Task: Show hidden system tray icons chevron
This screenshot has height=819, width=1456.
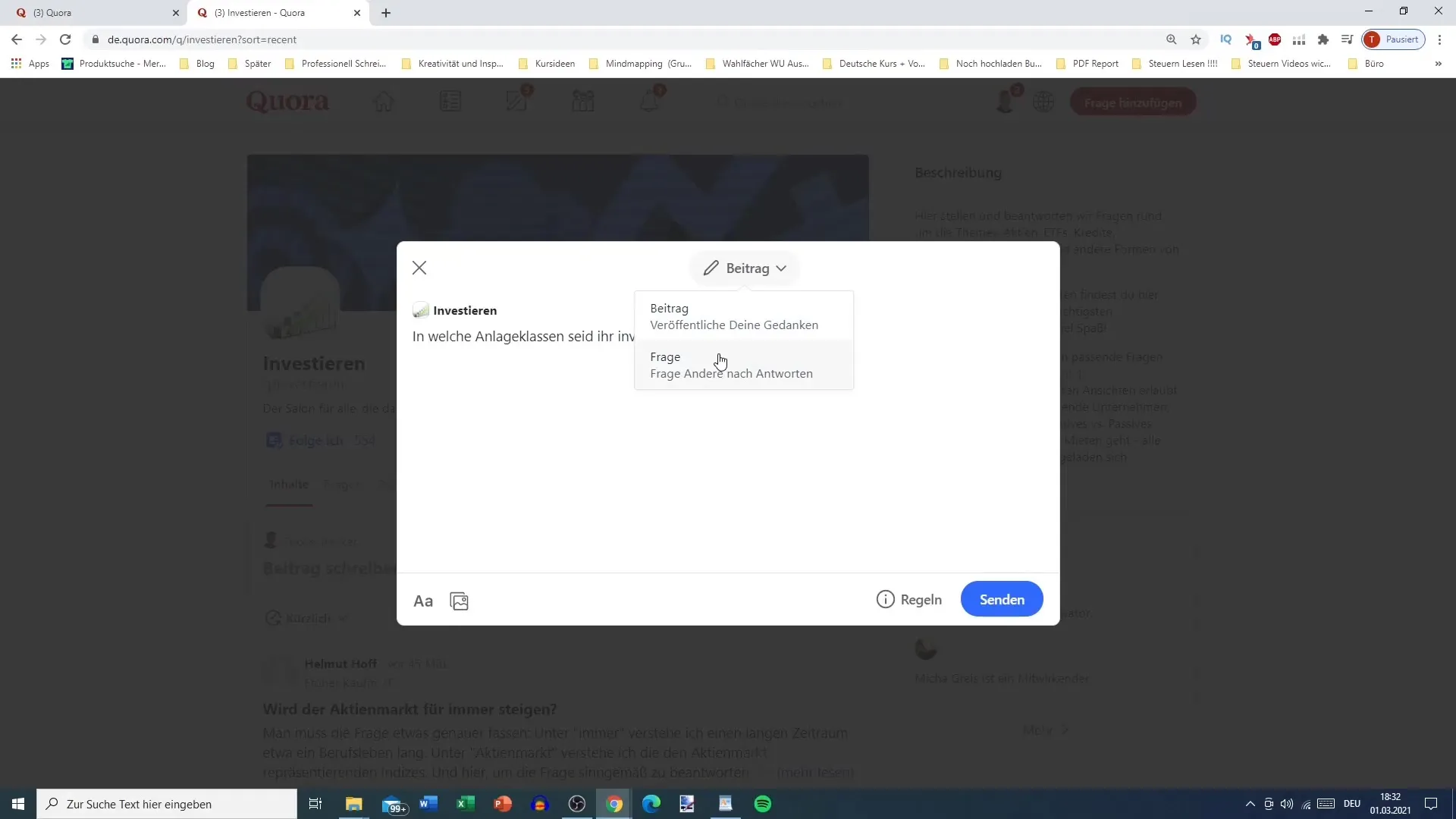Action: [x=1250, y=804]
